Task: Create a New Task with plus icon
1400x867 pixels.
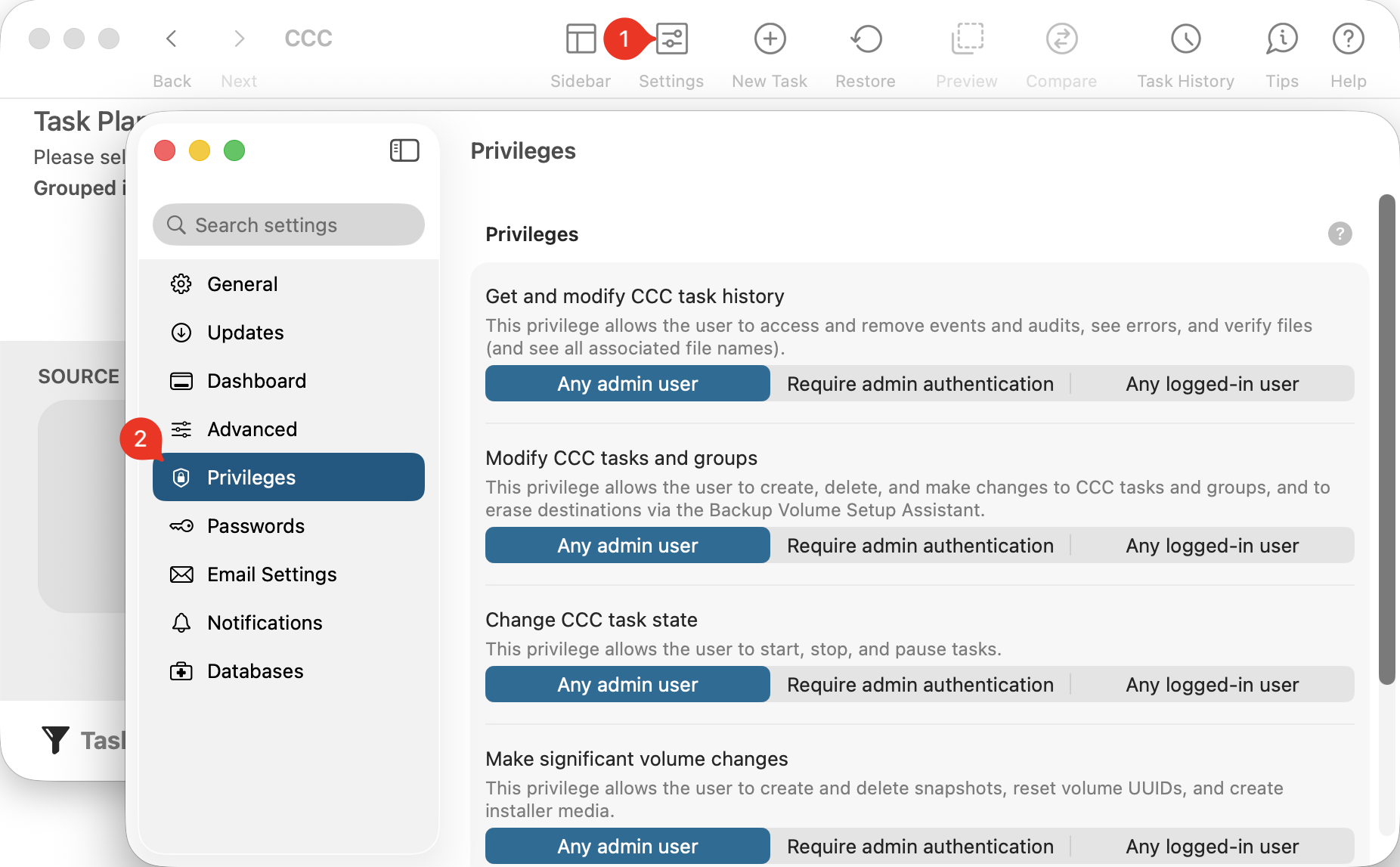Action: (x=770, y=39)
